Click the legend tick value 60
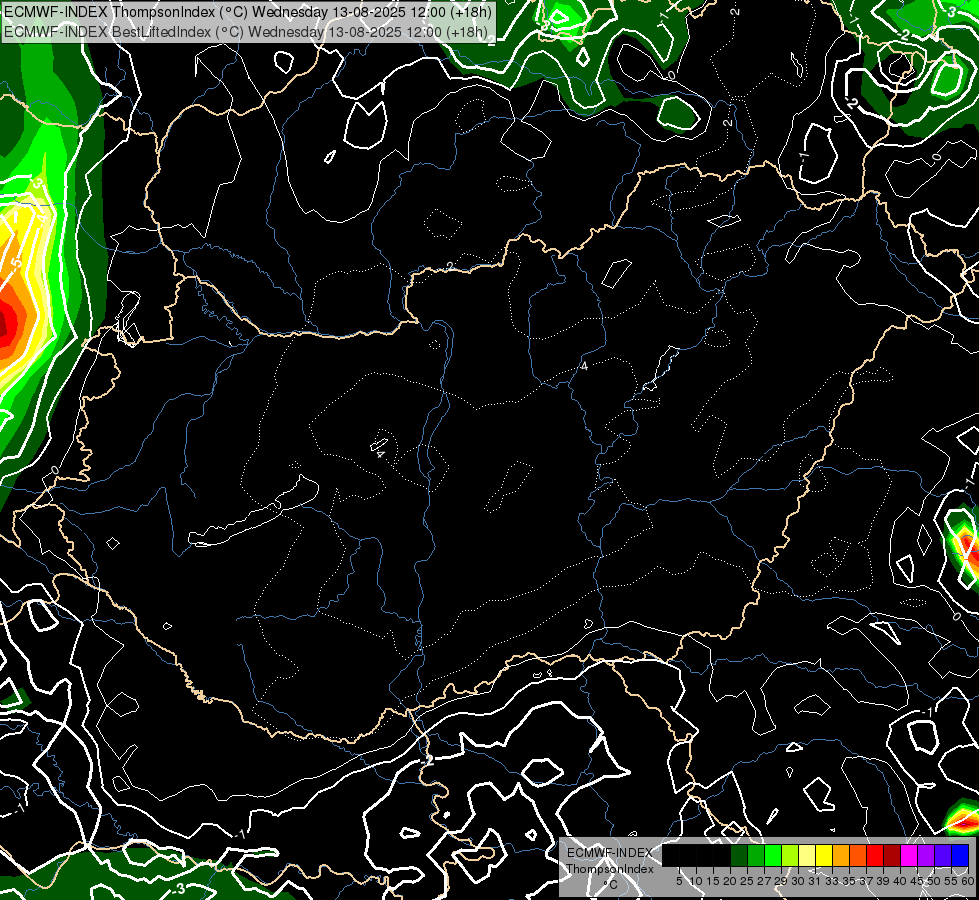This screenshot has width=979, height=900. [968, 881]
